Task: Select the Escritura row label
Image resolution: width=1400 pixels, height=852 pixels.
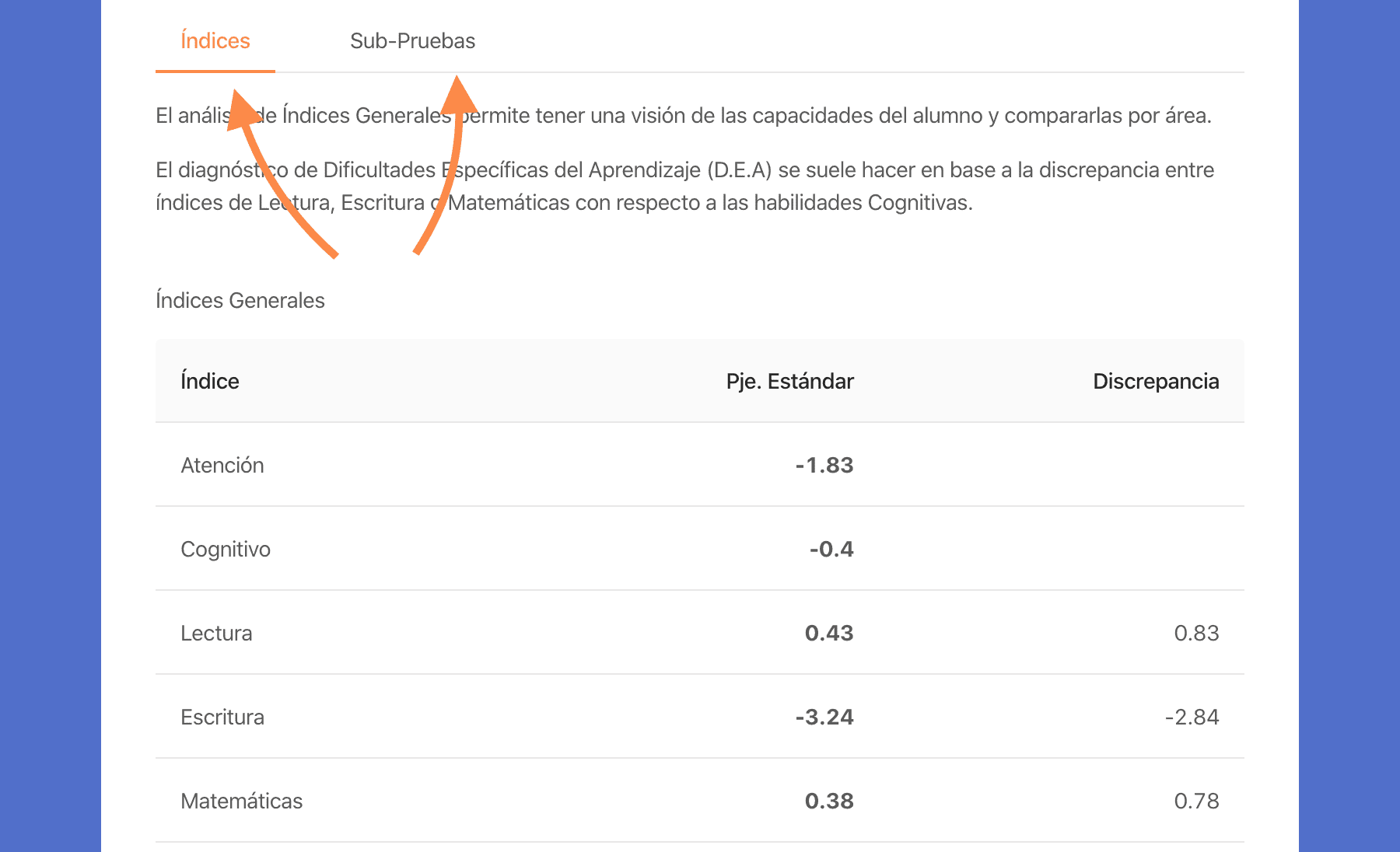Action: tap(222, 717)
